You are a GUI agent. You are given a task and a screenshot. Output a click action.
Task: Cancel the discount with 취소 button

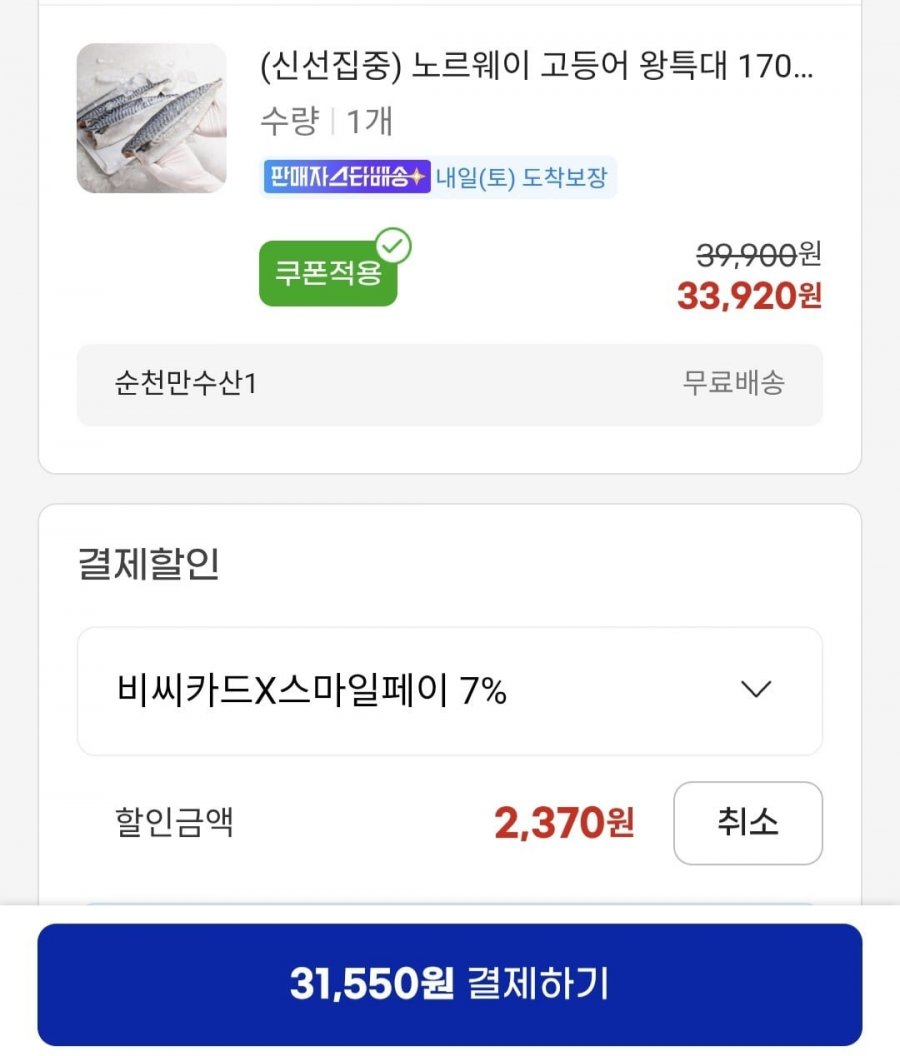click(x=747, y=823)
